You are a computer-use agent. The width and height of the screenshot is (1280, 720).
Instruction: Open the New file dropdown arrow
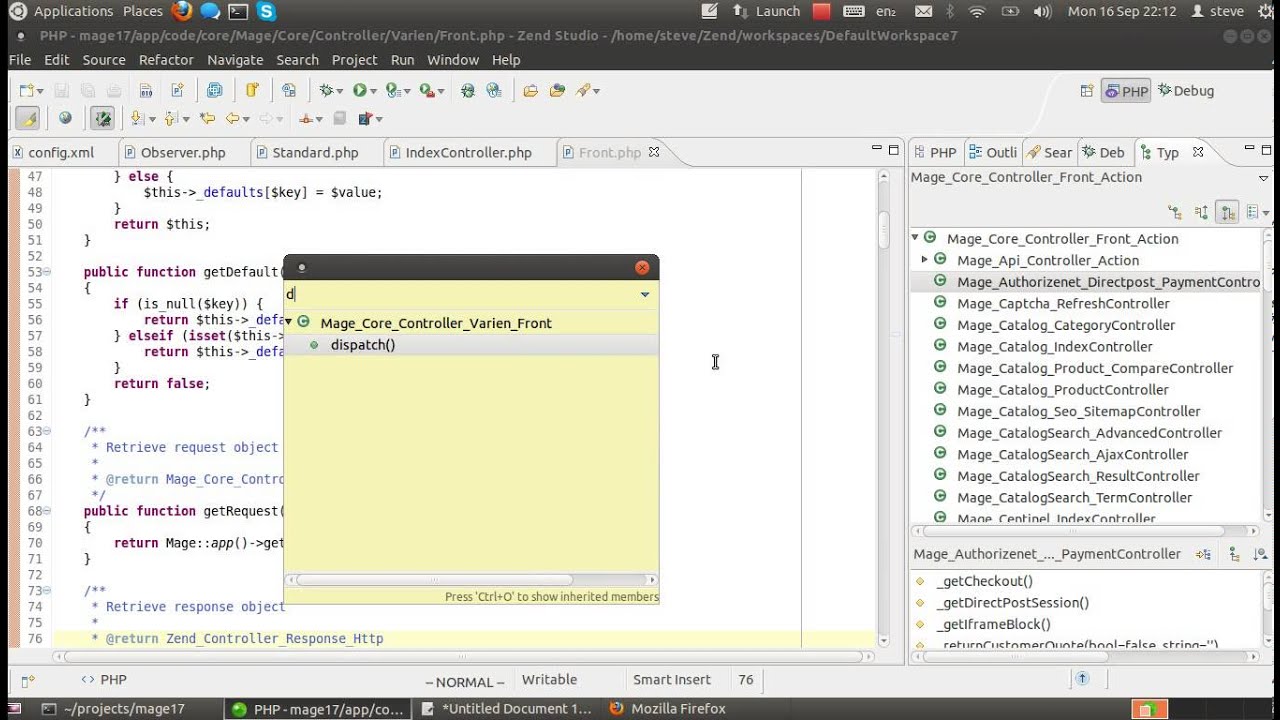point(40,91)
